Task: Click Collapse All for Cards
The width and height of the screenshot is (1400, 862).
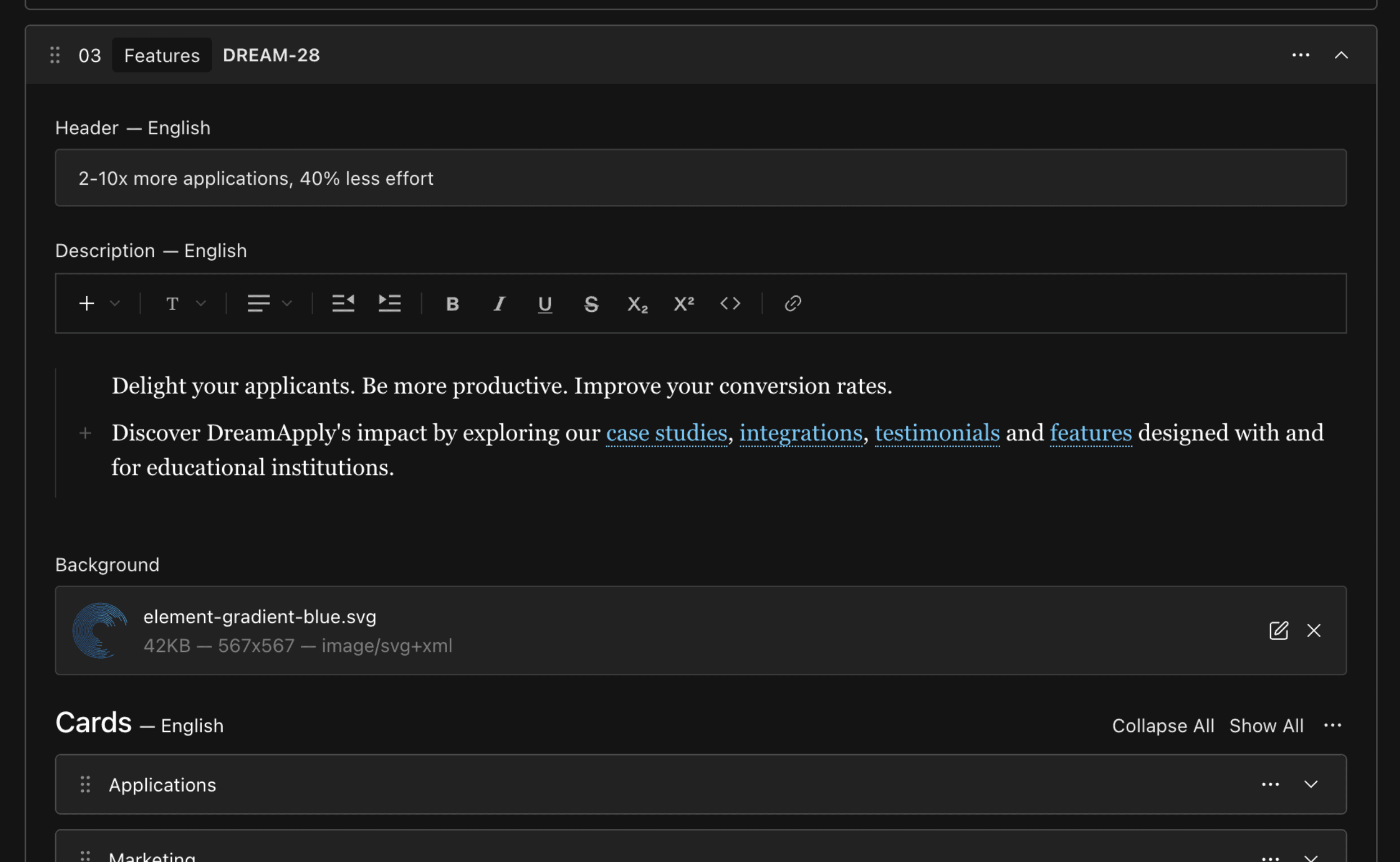Action: pos(1163,726)
